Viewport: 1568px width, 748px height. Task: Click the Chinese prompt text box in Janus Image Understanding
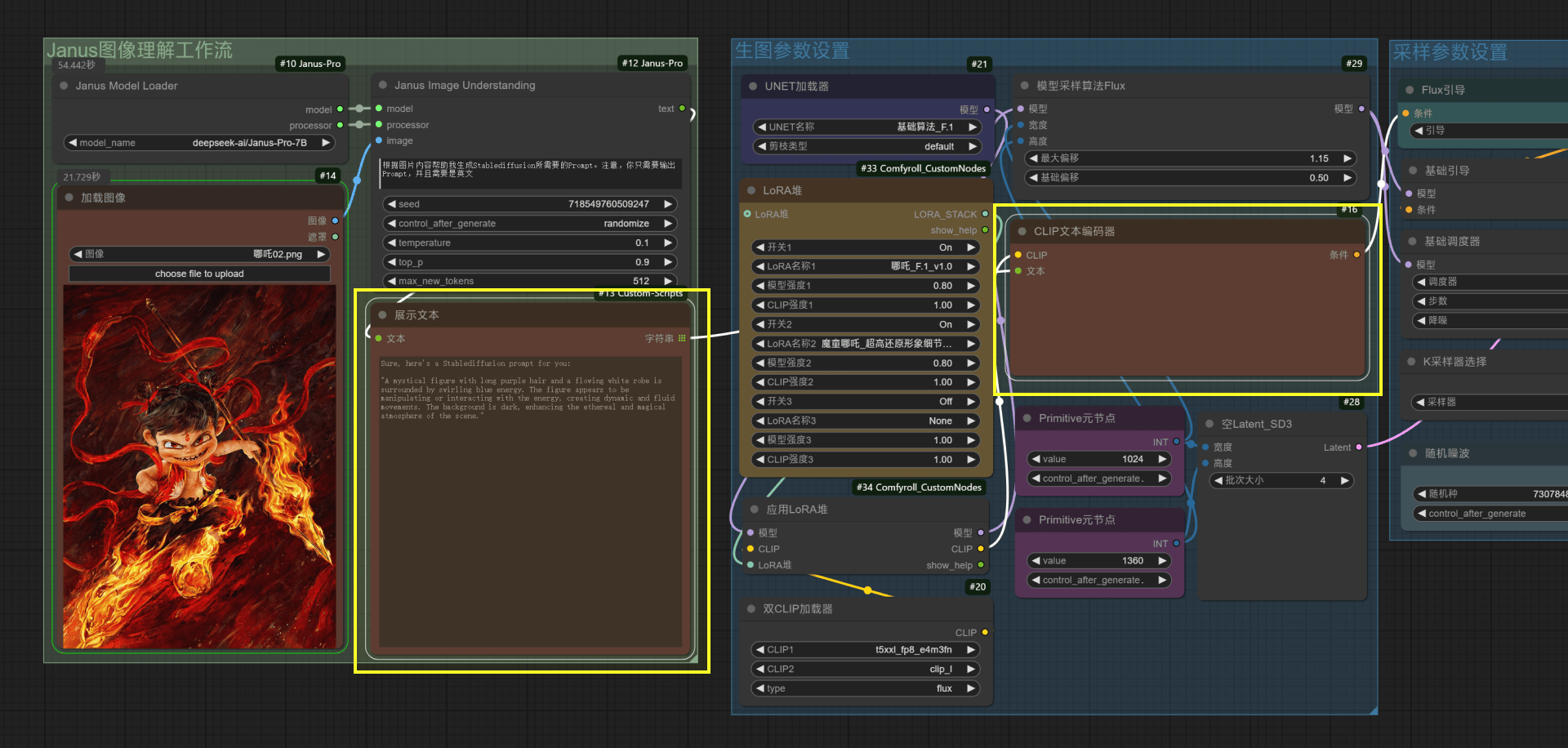coord(530,174)
